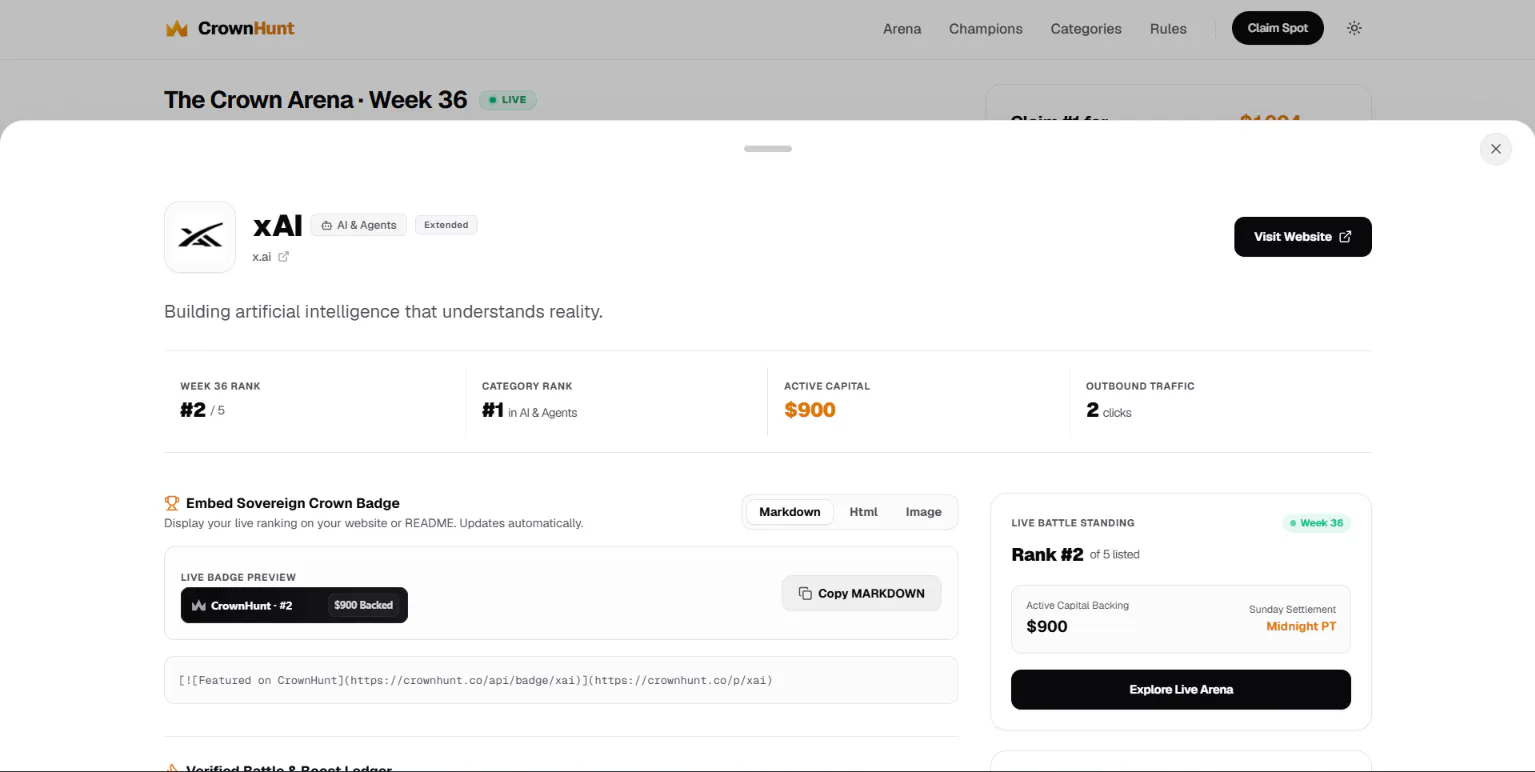Viewport: 1535px width, 772px height.
Task: Click the Visit Website button
Action: [1302, 237]
